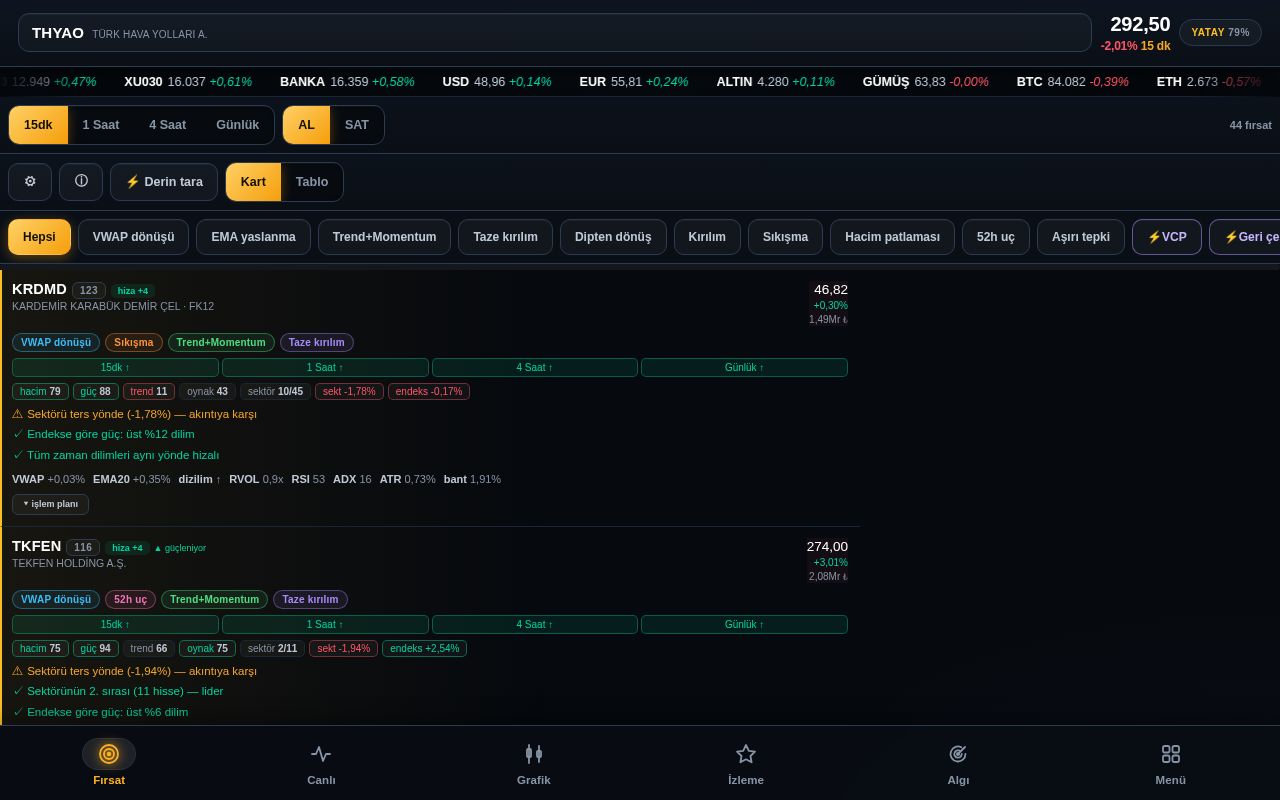Screen dimensions: 1280x800
Task: Expand işlem planı on KRDMD card
Action: (x=50, y=504)
